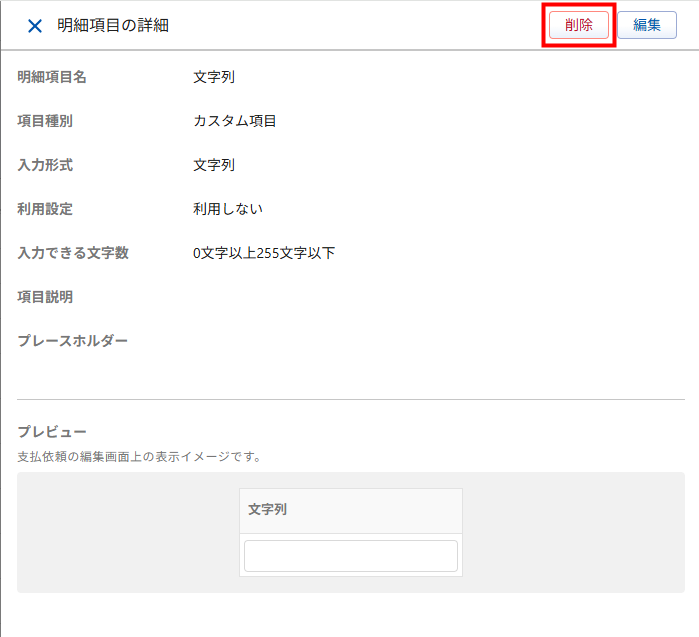Click the 入力できる文字数 label
This screenshot has width=699, height=637.
73,253
